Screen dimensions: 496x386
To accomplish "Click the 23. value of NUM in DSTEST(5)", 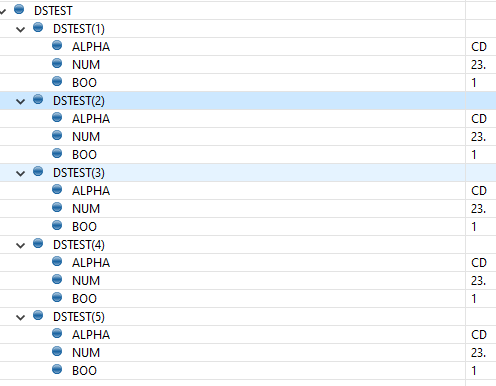I will pyautogui.click(x=478, y=353).
